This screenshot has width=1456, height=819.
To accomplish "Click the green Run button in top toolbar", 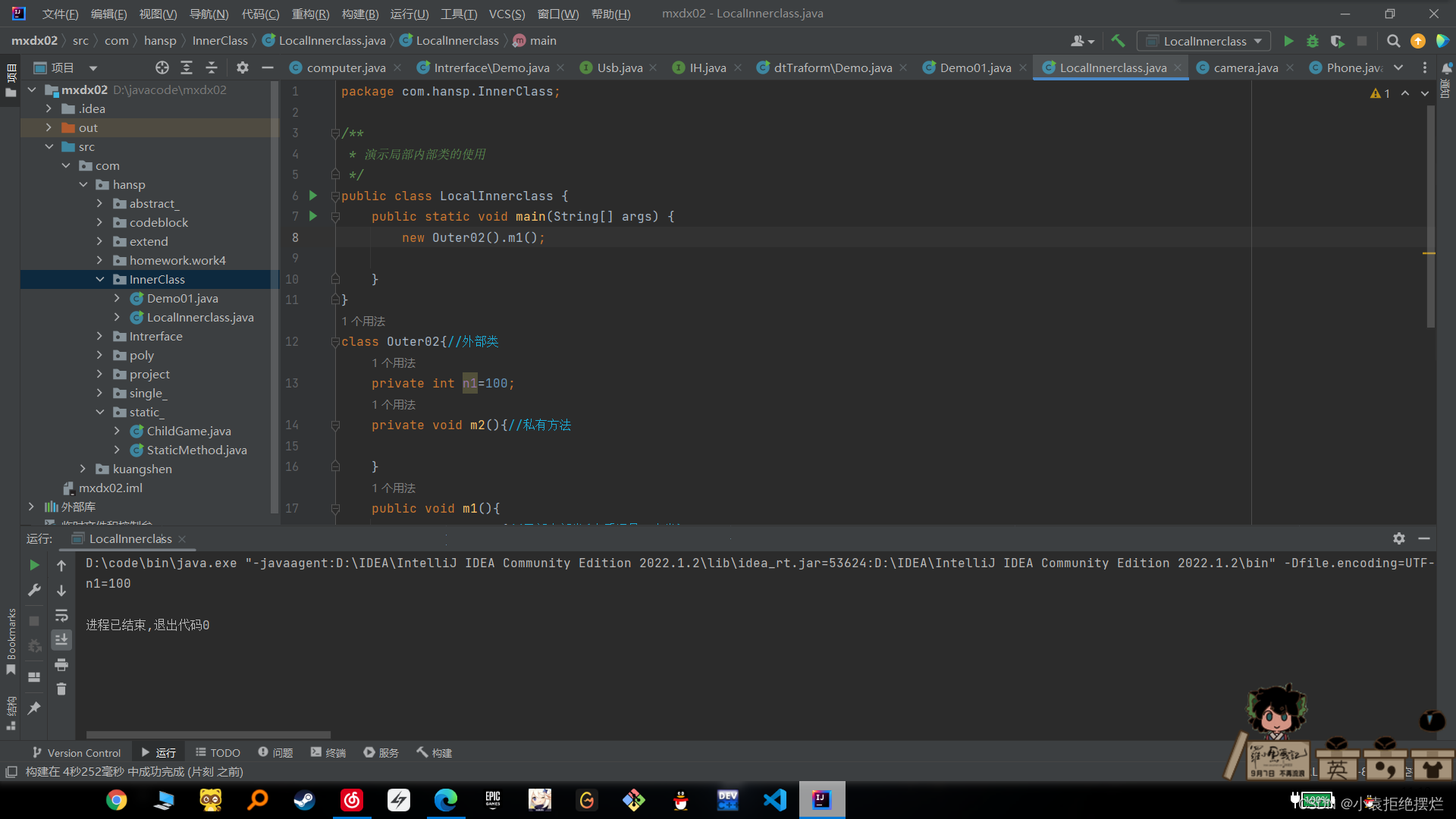I will (1288, 41).
